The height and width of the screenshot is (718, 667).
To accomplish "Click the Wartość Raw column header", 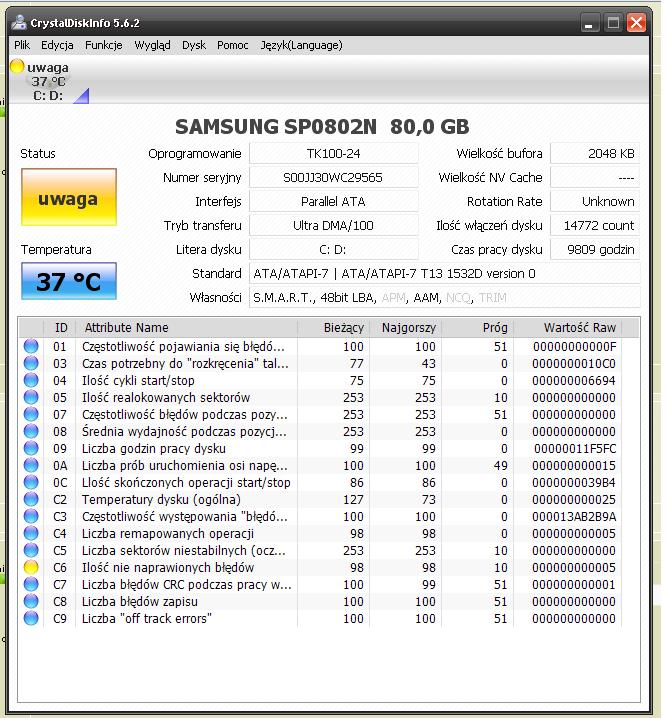I will pos(568,327).
